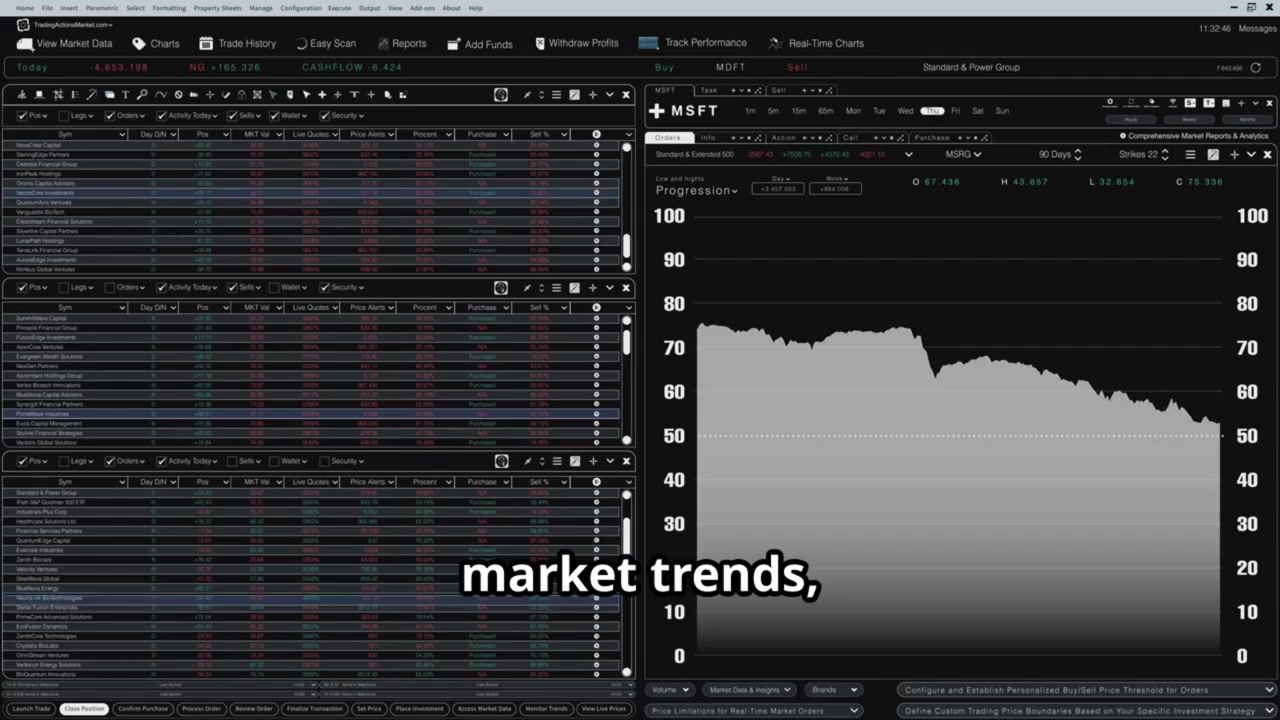The height and width of the screenshot is (720, 1280).
Task: Open the MSRG dropdown
Action: pyautogui.click(x=963, y=154)
